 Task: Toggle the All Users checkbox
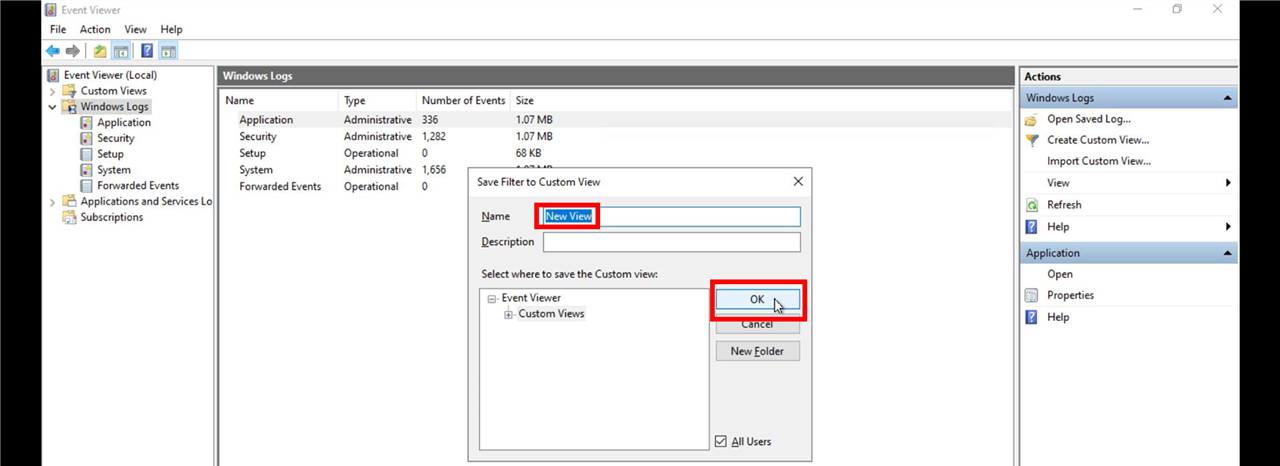[x=721, y=441]
